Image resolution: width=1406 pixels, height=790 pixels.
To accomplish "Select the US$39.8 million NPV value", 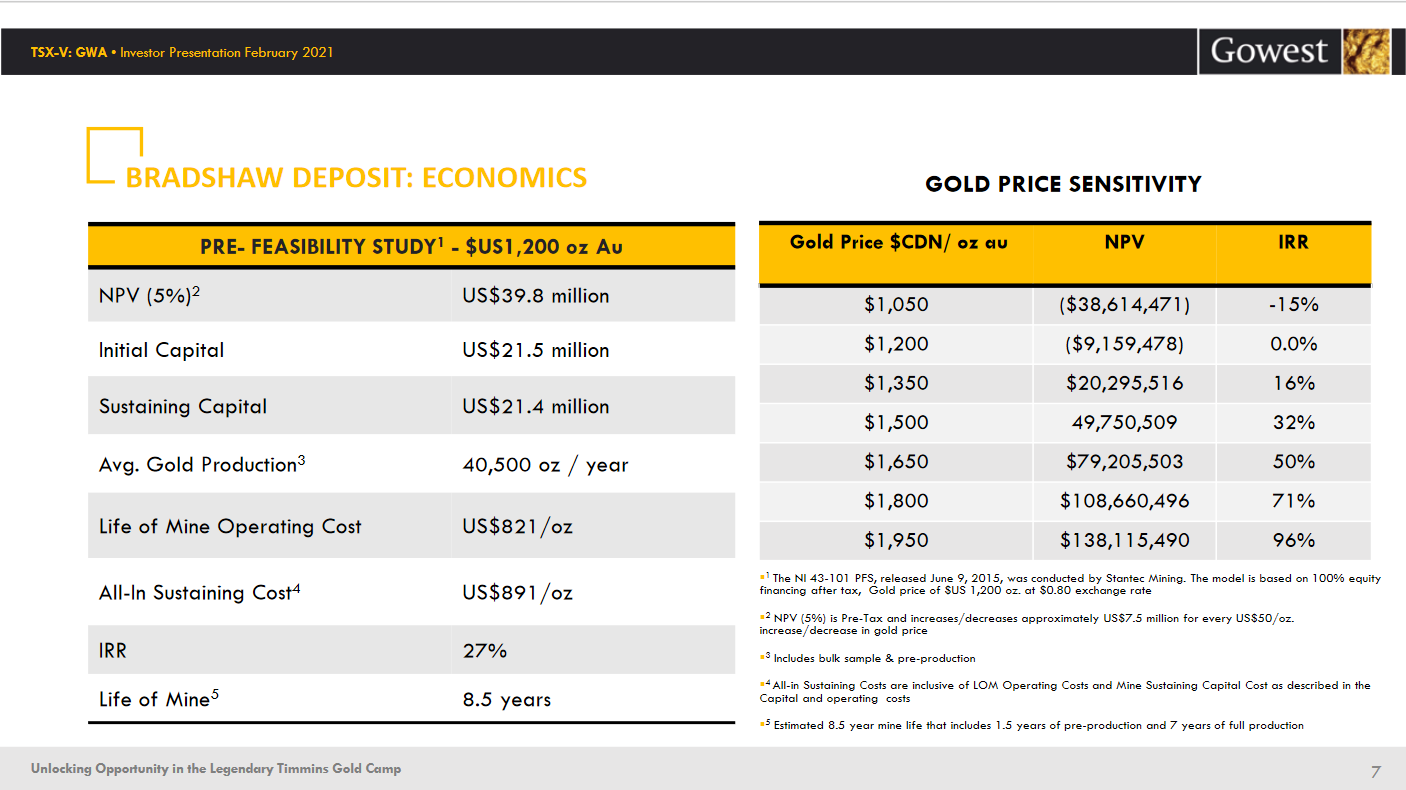I will [535, 296].
